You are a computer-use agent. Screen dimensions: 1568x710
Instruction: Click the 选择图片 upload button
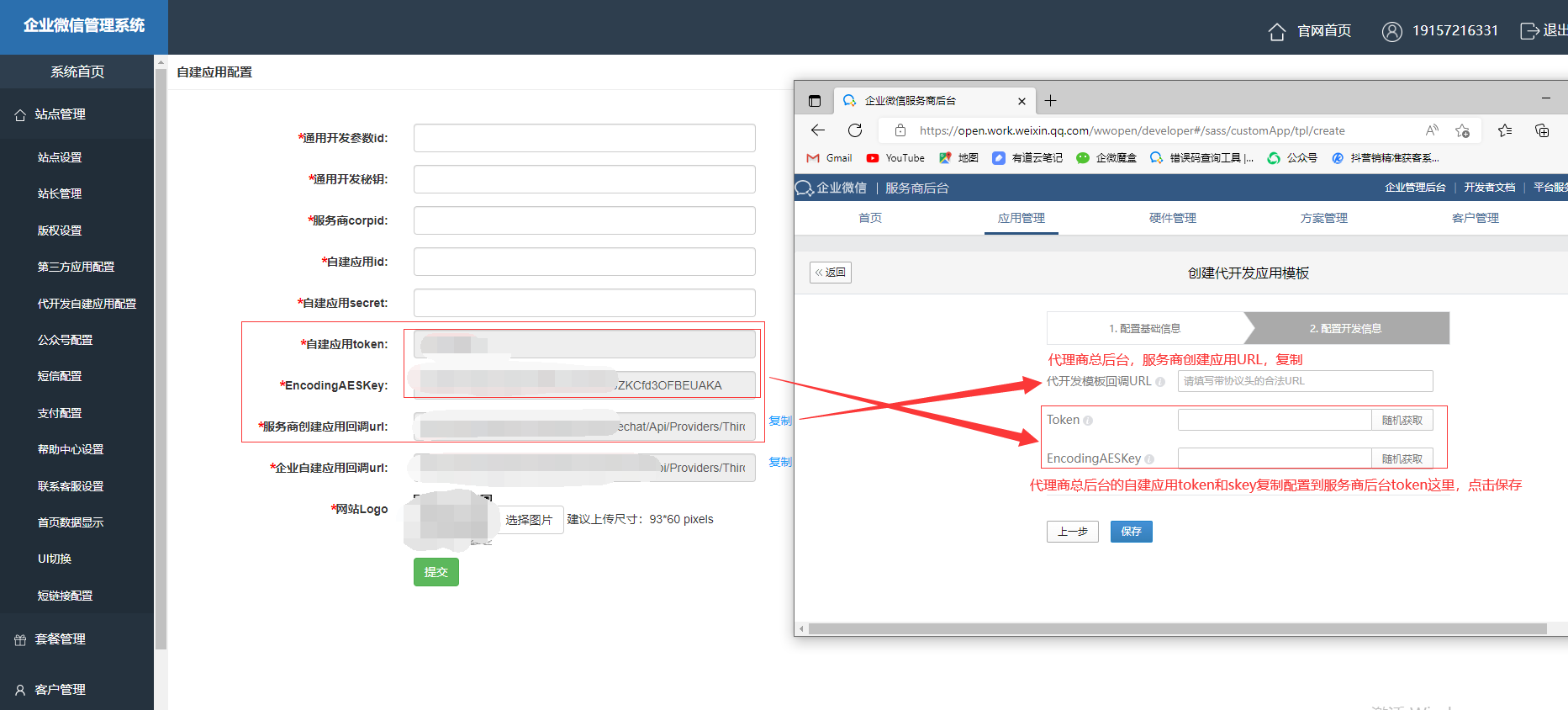[x=529, y=520]
